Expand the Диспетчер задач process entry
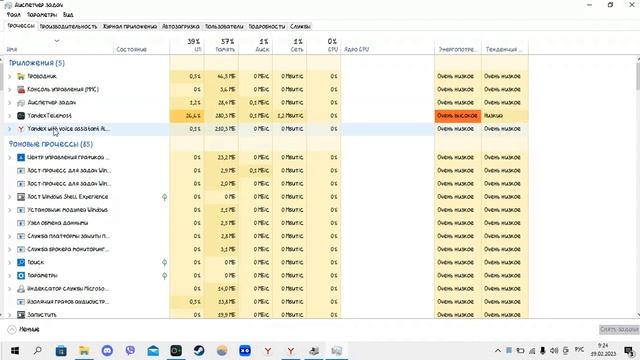 click(x=10, y=102)
